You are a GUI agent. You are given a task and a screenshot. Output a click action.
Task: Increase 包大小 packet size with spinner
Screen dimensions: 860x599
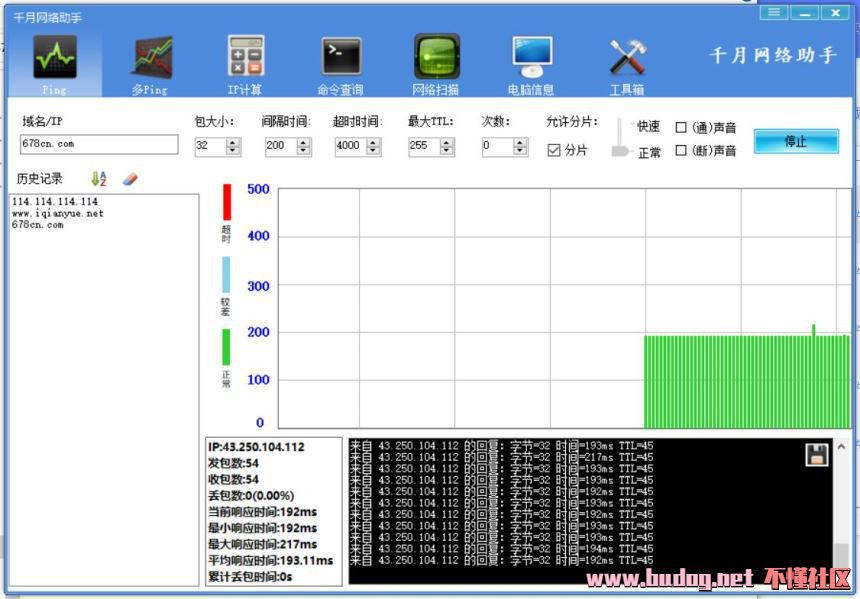(x=233, y=142)
